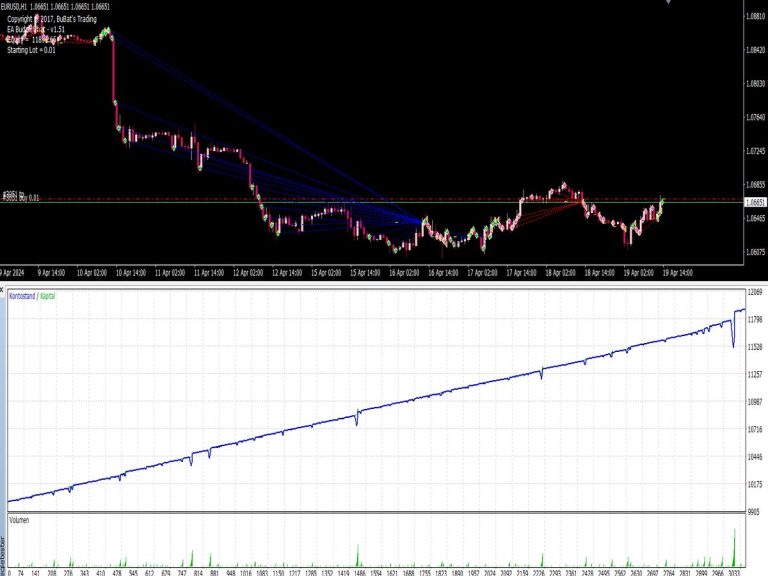The width and height of the screenshot is (768, 576).
Task: Click the Volumen panel label
Action: click(x=19, y=520)
